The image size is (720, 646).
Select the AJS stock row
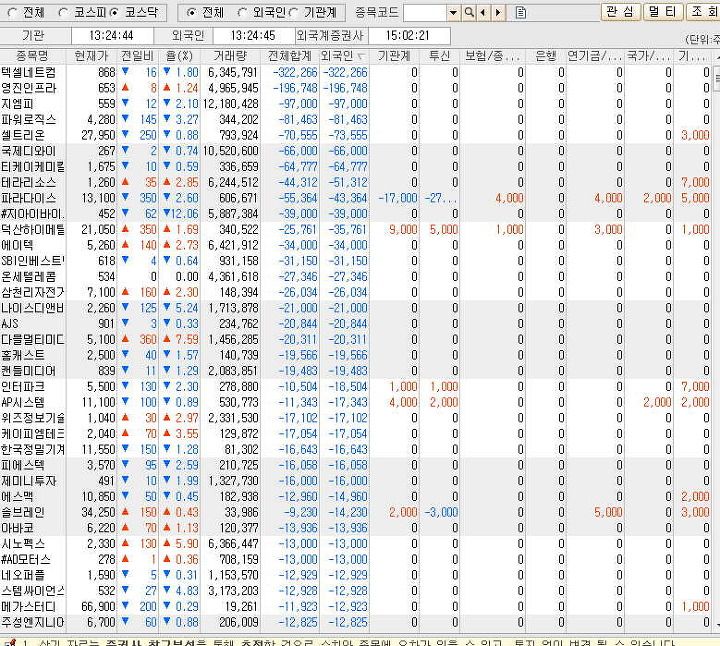point(355,324)
